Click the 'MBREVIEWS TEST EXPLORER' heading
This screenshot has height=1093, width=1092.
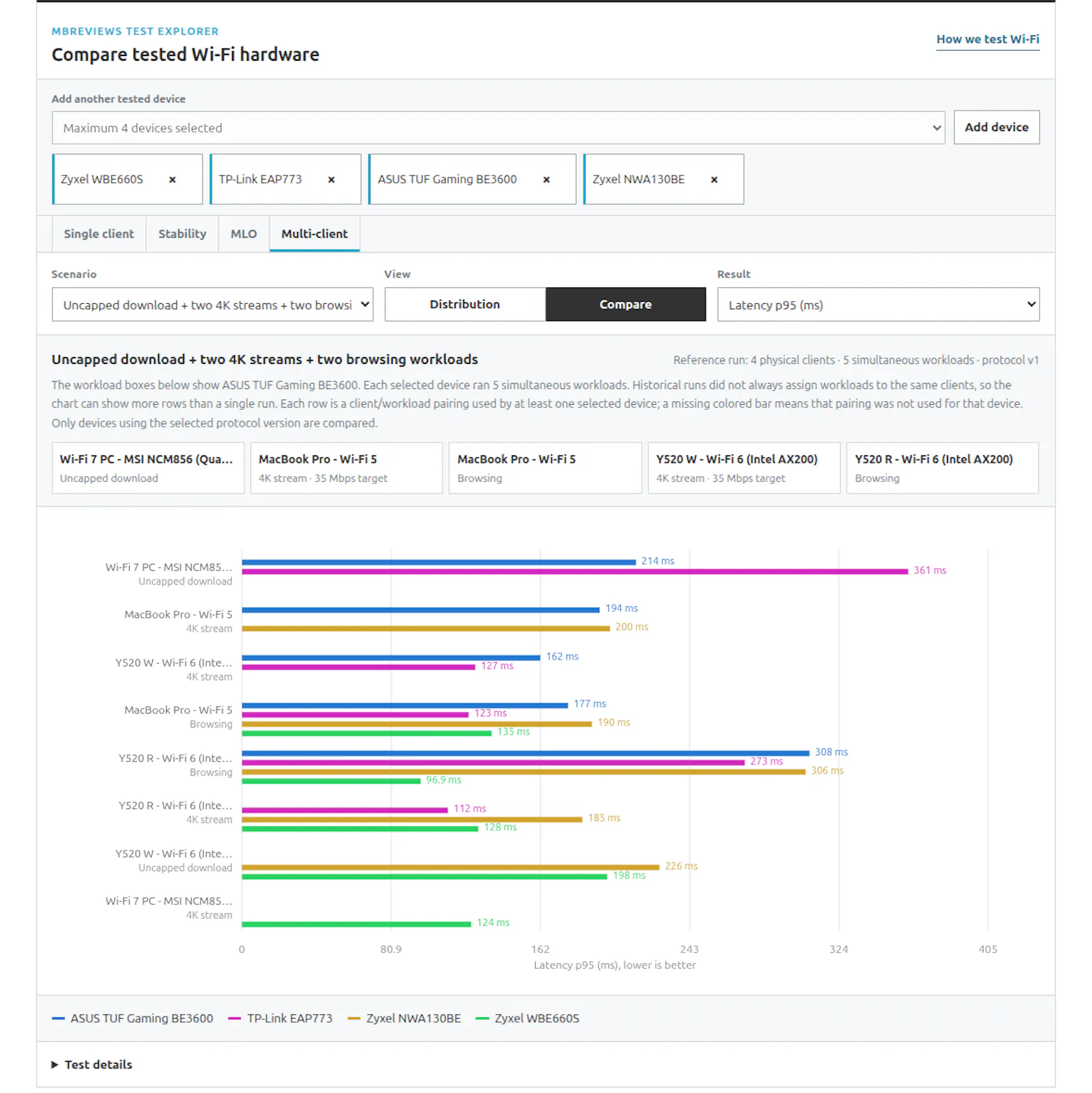click(x=135, y=31)
